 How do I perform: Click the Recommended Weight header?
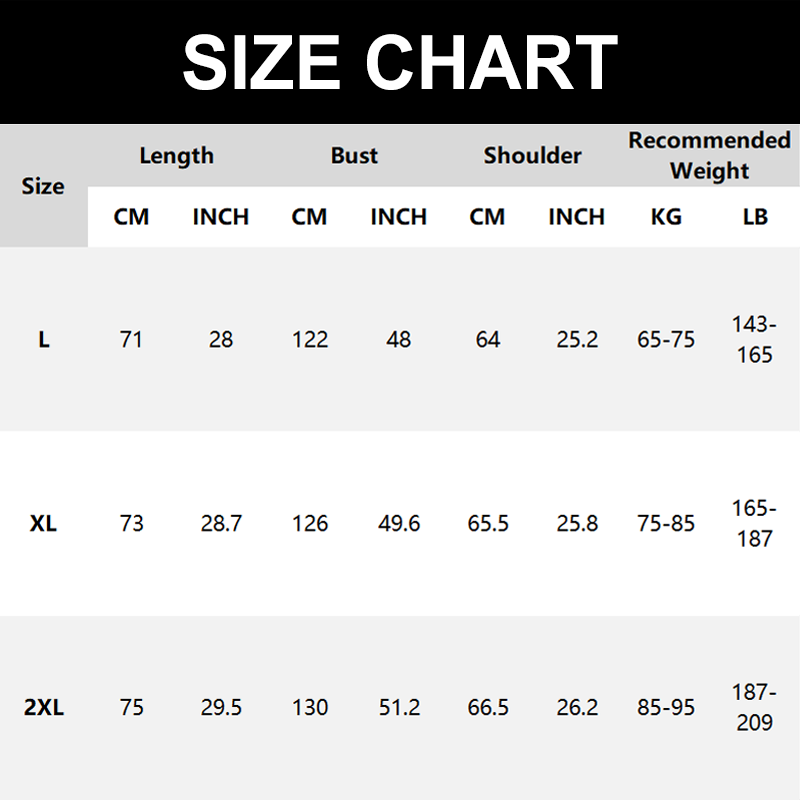pyautogui.click(x=709, y=155)
